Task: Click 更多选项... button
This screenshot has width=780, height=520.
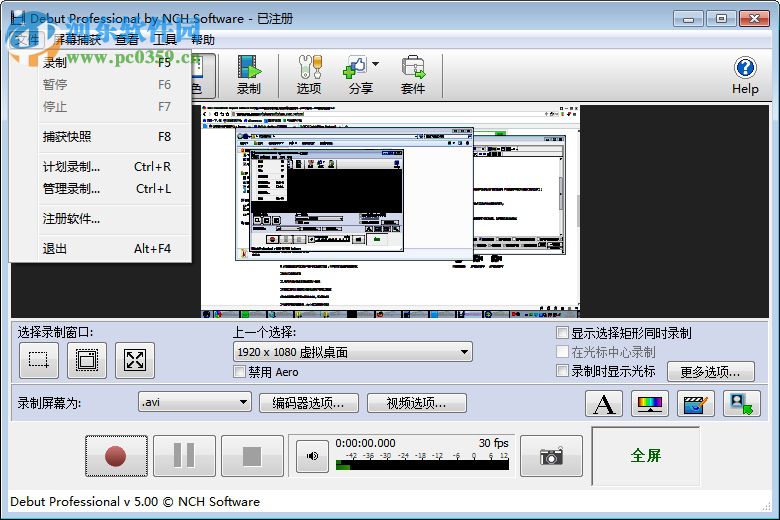Action: (x=710, y=372)
